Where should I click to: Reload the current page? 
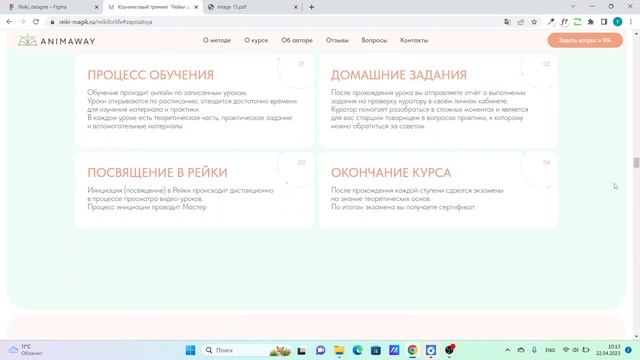point(36,22)
